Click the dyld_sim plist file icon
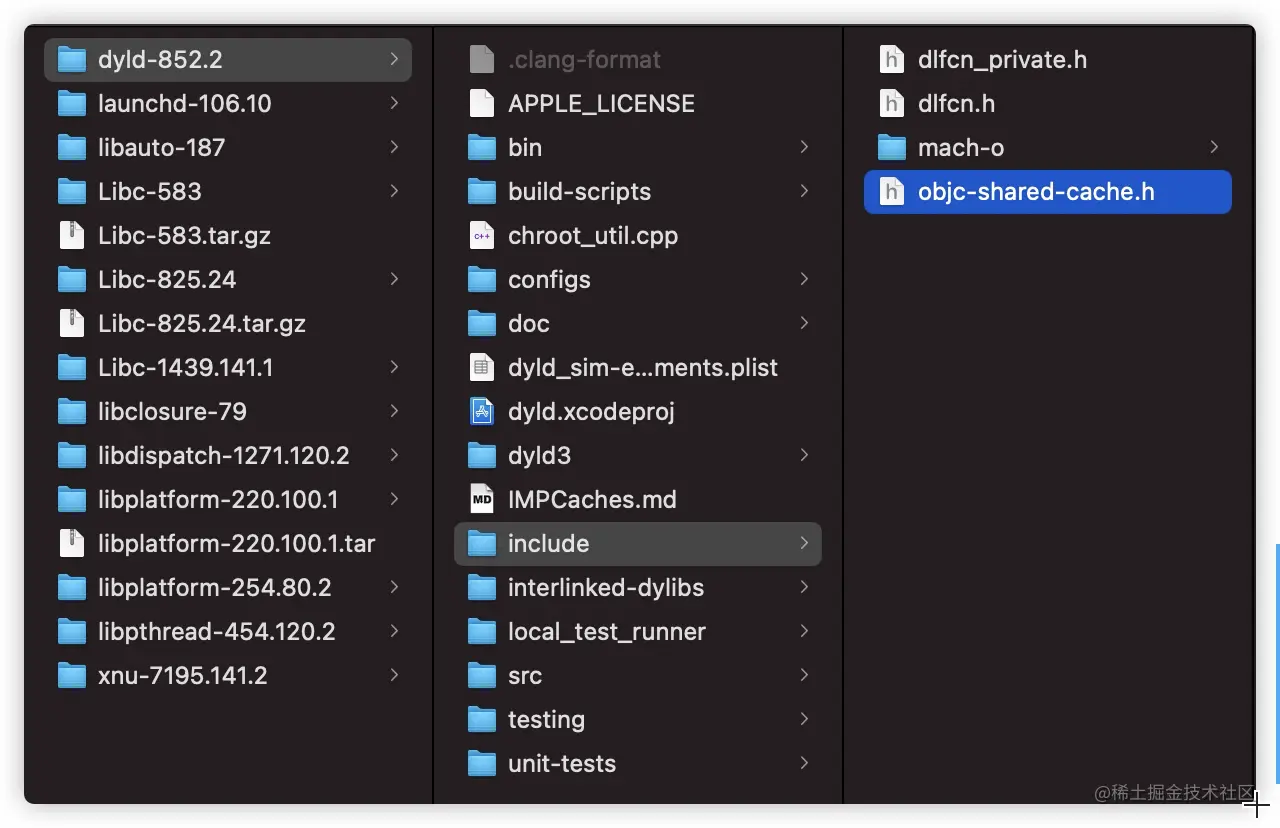Image resolution: width=1280 pixels, height=828 pixels. tap(482, 367)
